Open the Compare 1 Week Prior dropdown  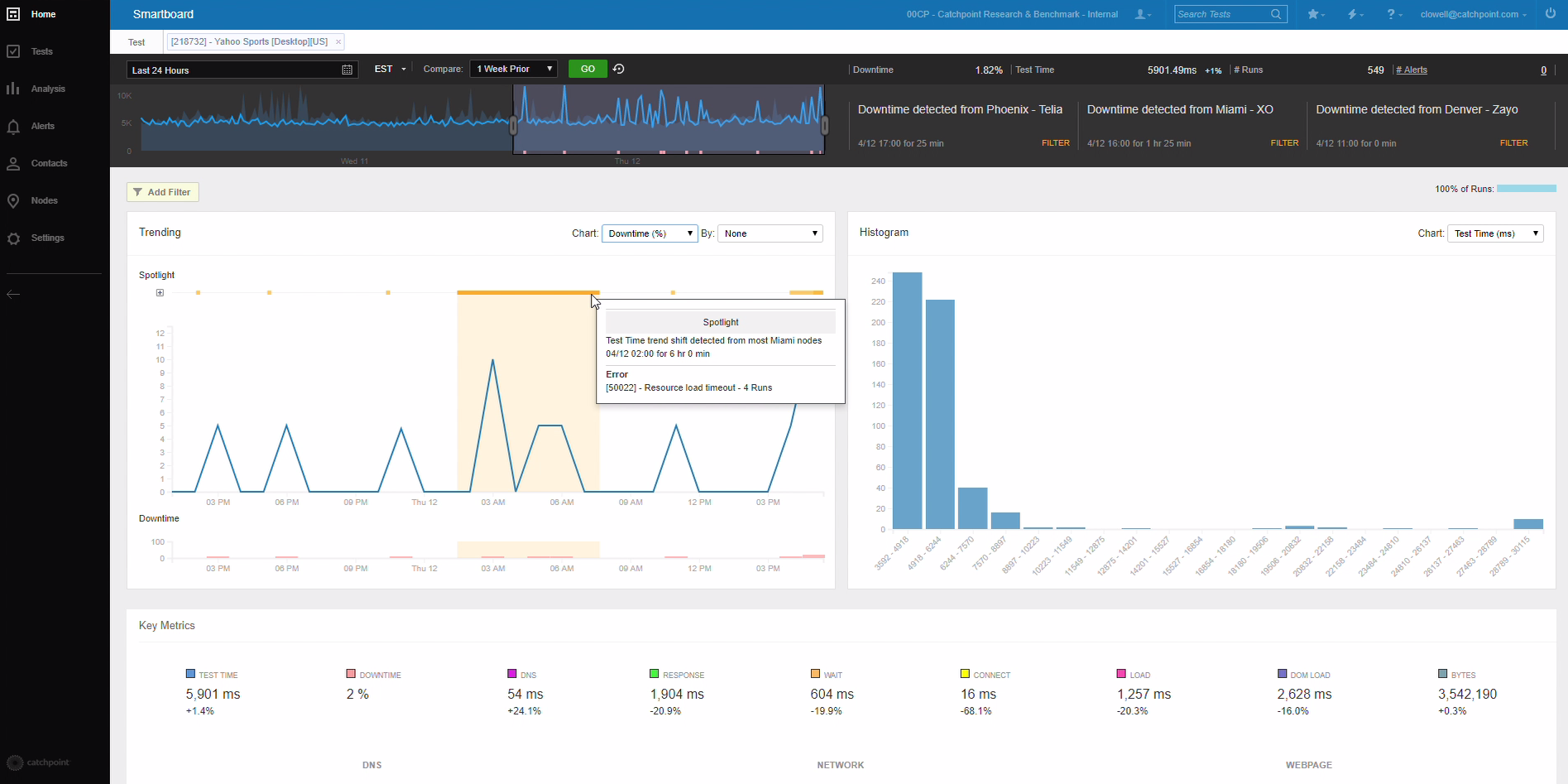coord(513,70)
